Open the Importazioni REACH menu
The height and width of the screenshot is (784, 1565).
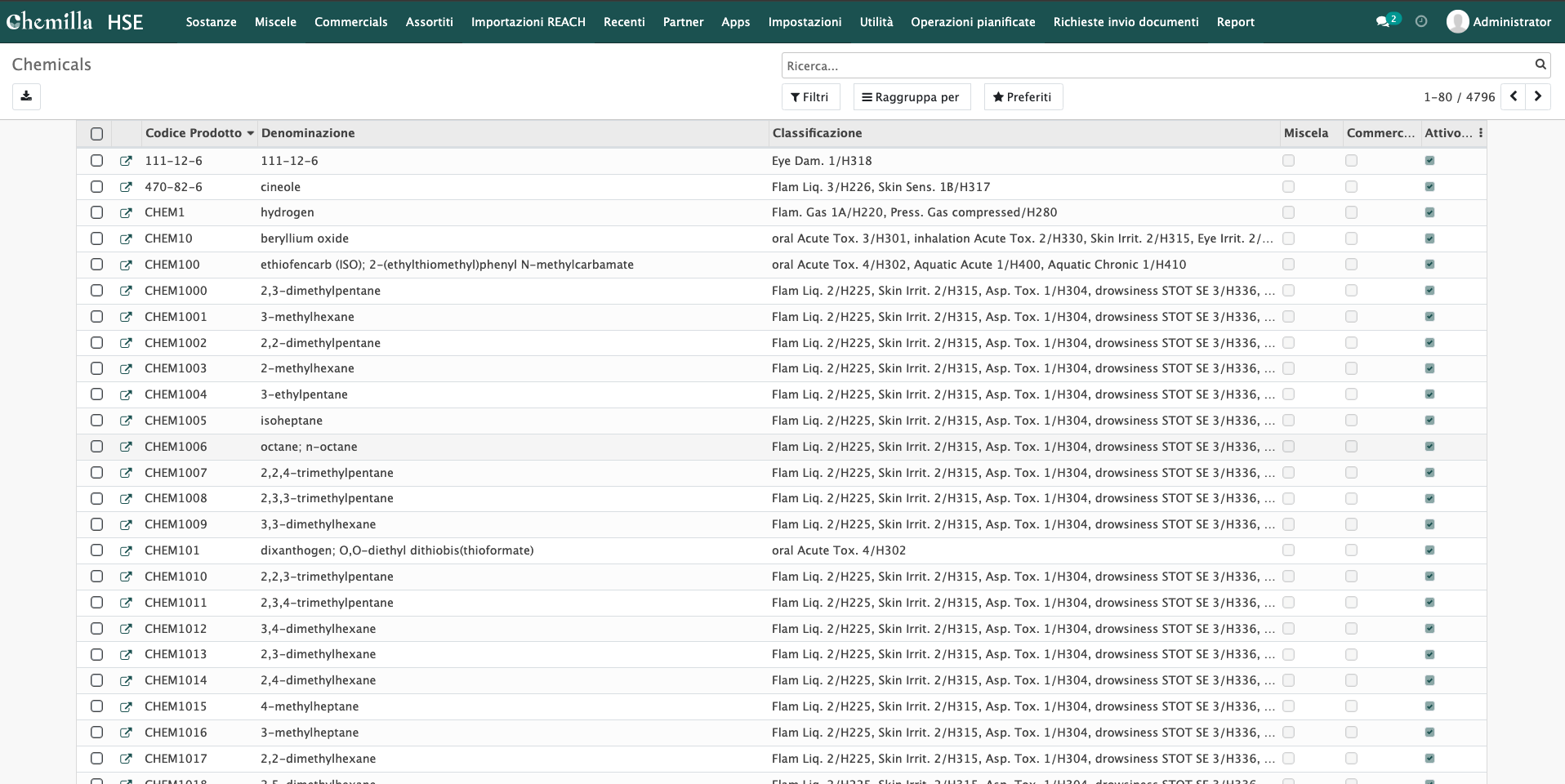coord(528,22)
